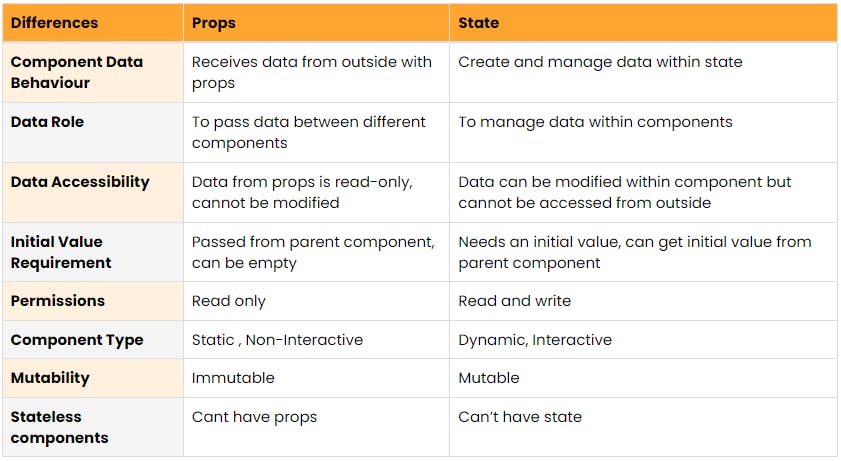Screen dimensions: 841x461
Task: Click the State column header
Action: 478,23
